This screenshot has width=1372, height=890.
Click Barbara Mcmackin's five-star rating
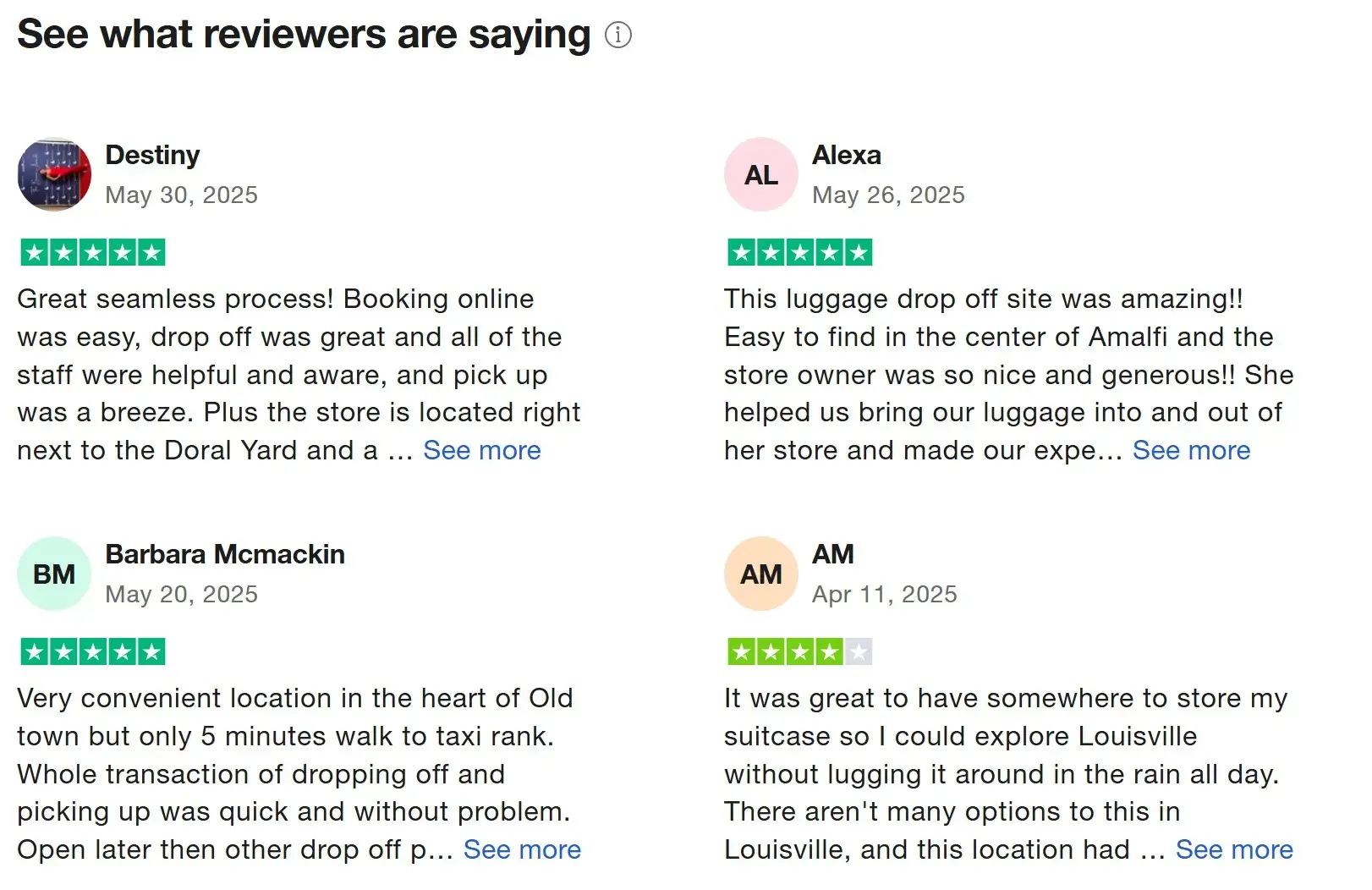point(93,651)
